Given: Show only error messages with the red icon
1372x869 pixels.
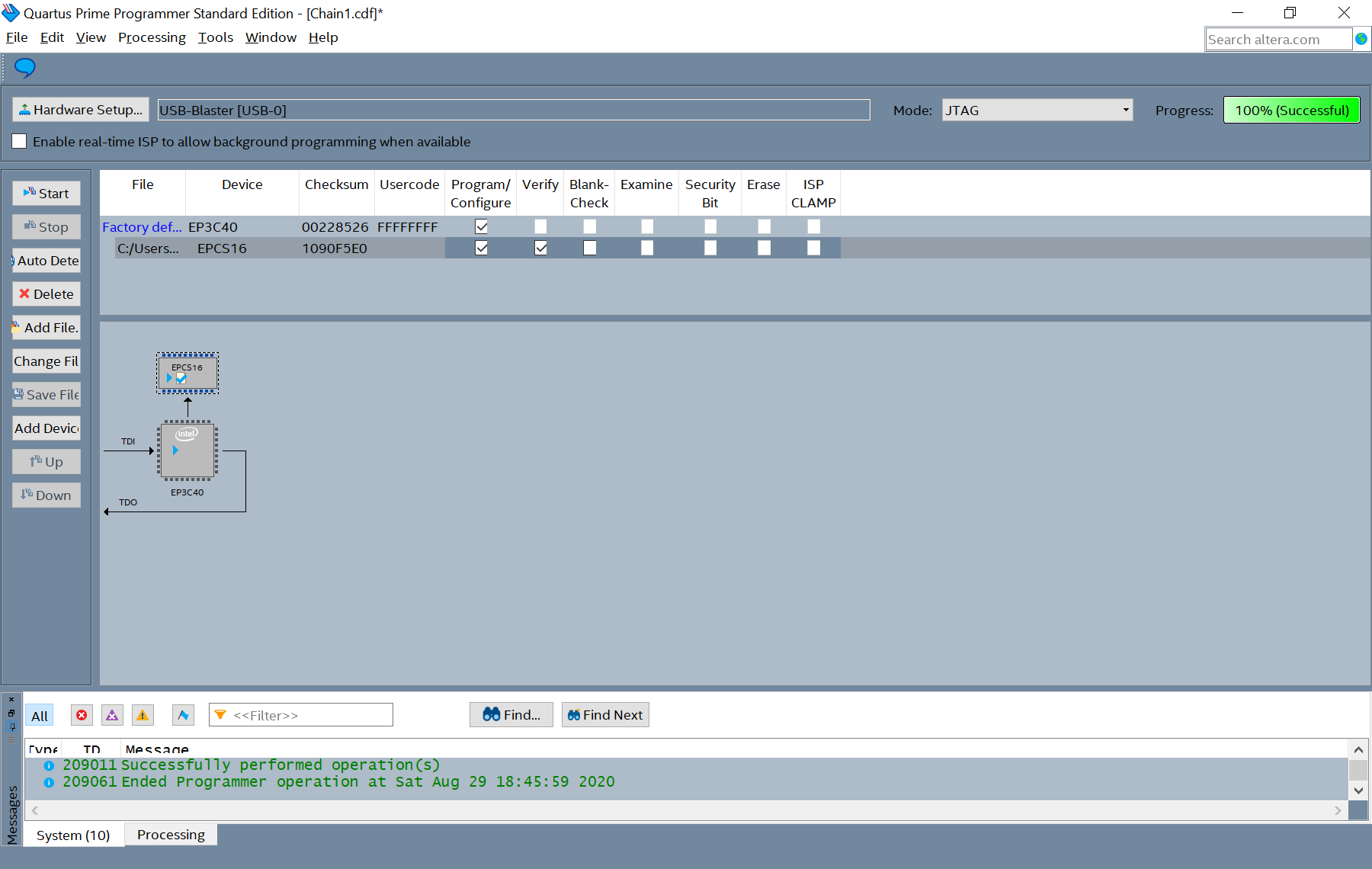Looking at the screenshot, I should coord(82,715).
